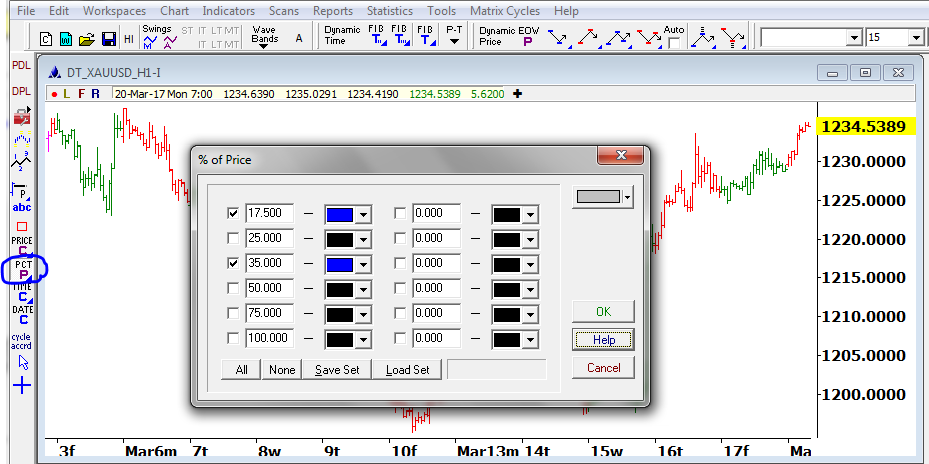Viewport: 929px width, 464px height.
Task: Click the DATE C sidebar tool
Action: pos(23,315)
